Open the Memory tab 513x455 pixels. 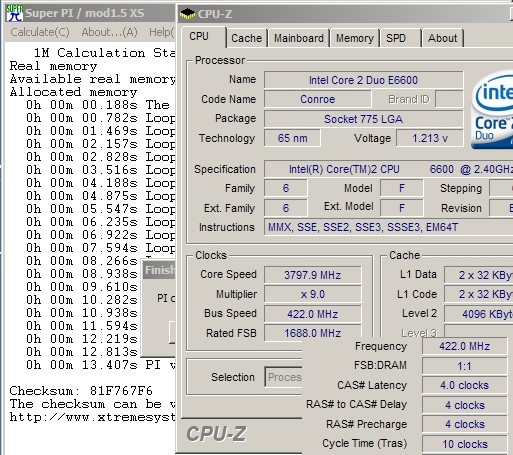click(355, 38)
